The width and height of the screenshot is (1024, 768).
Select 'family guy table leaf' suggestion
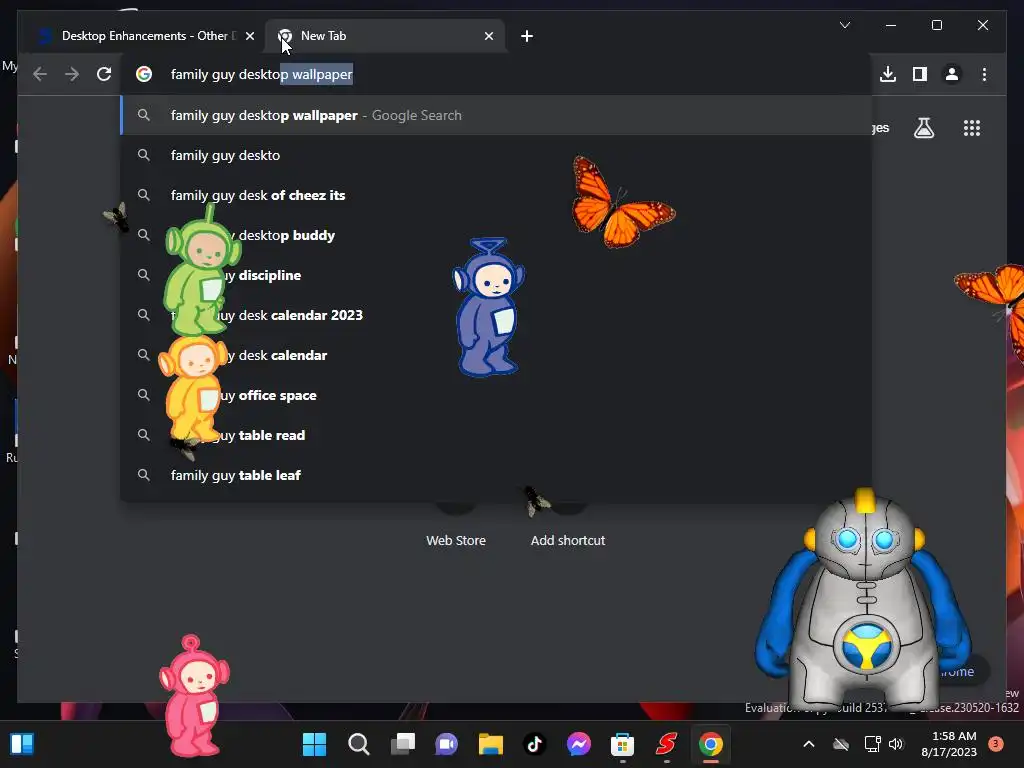496,475
